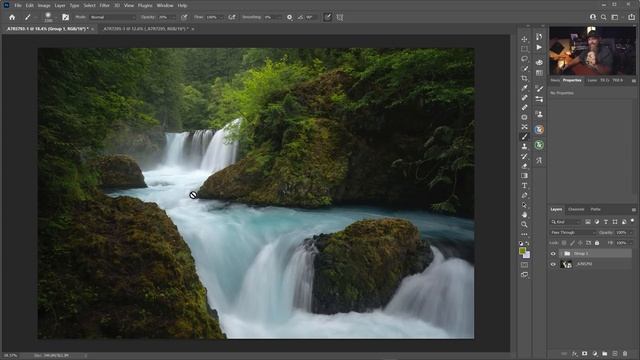Open the Window menu
This screenshot has height=360, width=640.
[165, 5]
